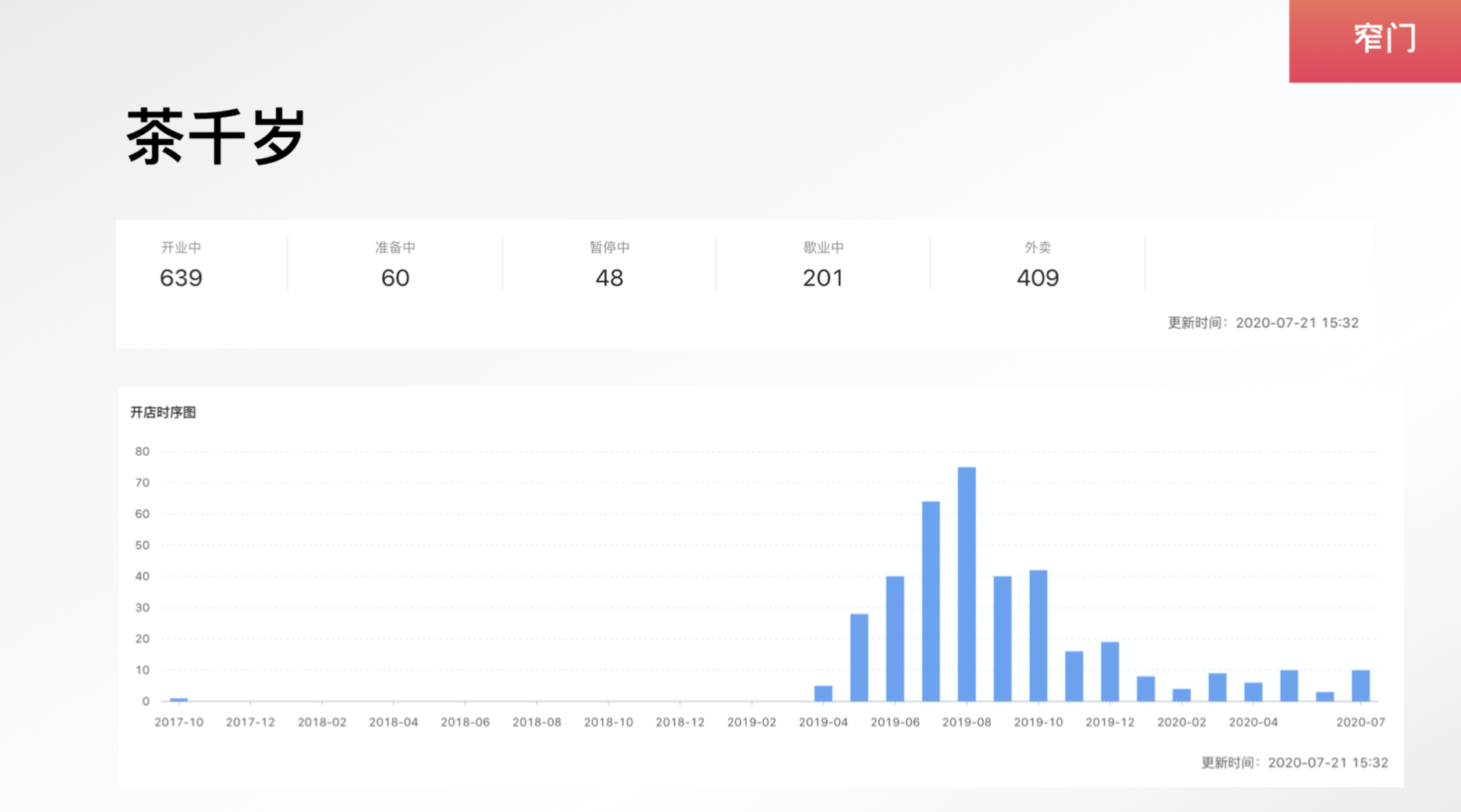Click the 开业中 label
This screenshot has width=1461, height=812.
[x=181, y=247]
